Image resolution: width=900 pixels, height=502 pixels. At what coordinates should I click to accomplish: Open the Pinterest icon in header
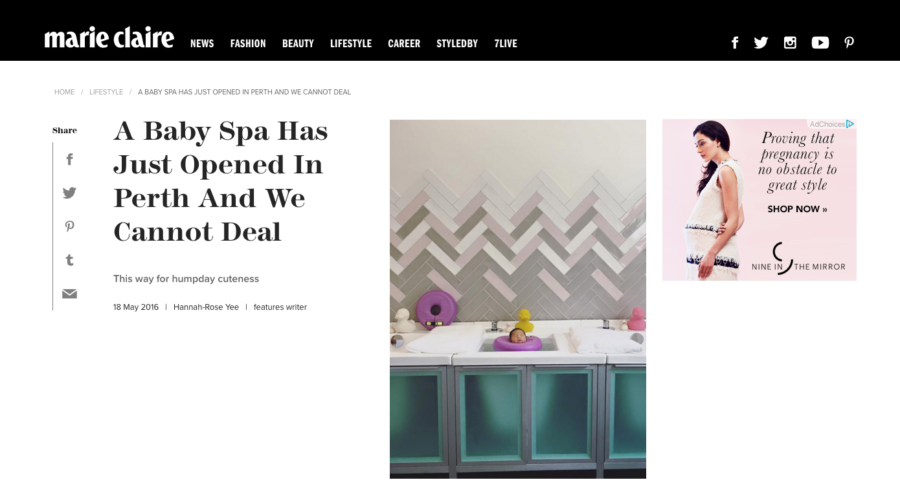[849, 43]
